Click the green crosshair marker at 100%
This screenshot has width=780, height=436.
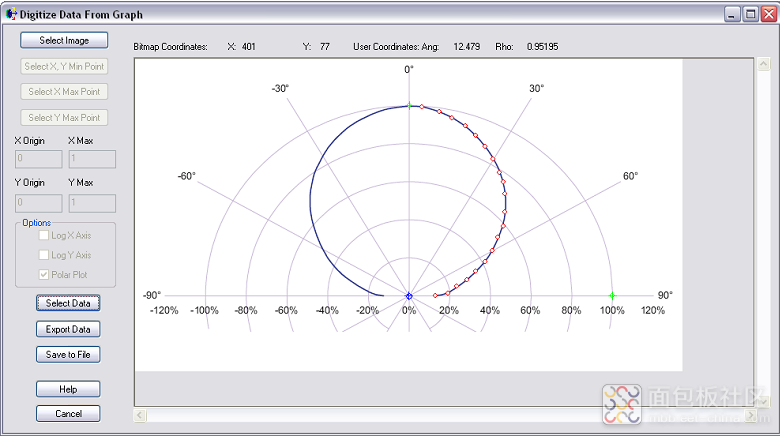[612, 296]
